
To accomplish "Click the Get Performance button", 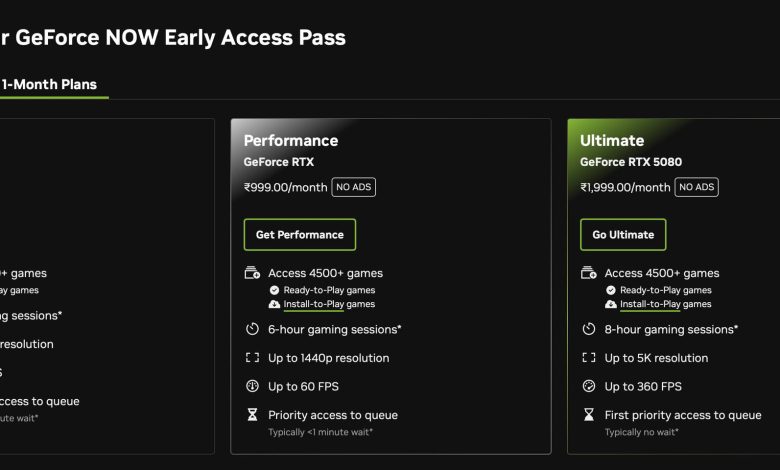I will [x=299, y=234].
